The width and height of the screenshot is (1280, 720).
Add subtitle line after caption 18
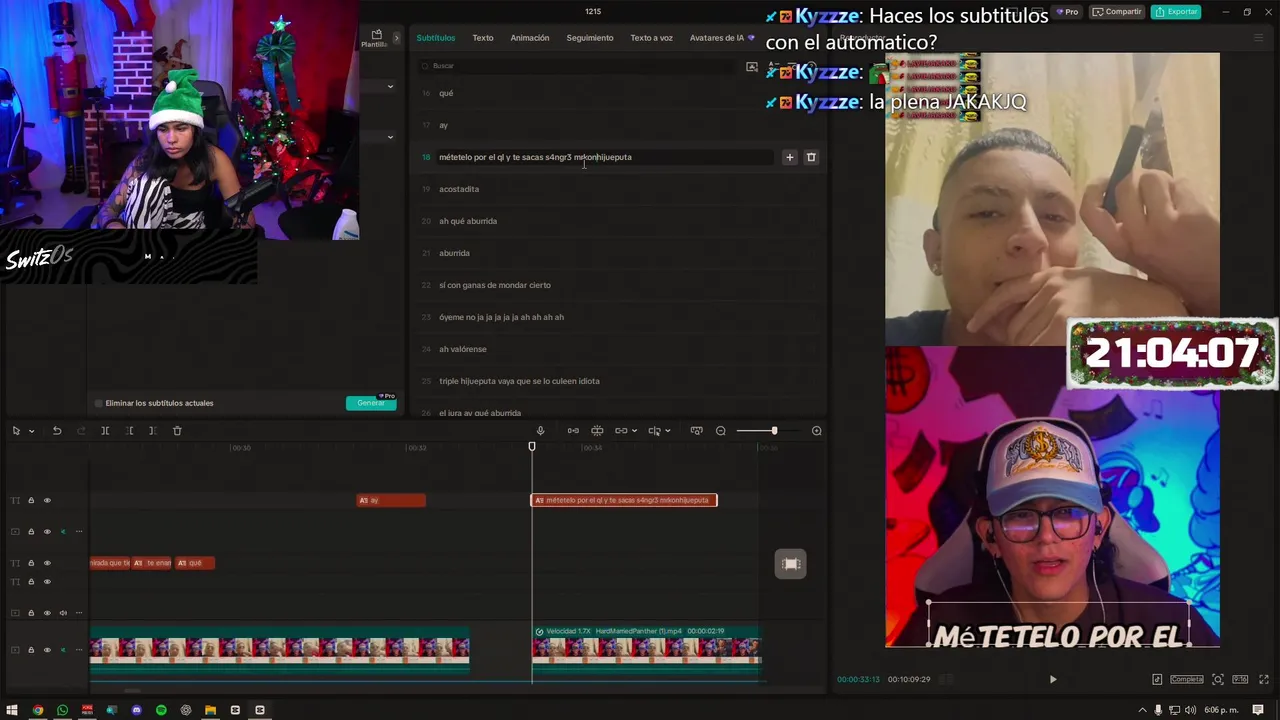[x=789, y=157]
